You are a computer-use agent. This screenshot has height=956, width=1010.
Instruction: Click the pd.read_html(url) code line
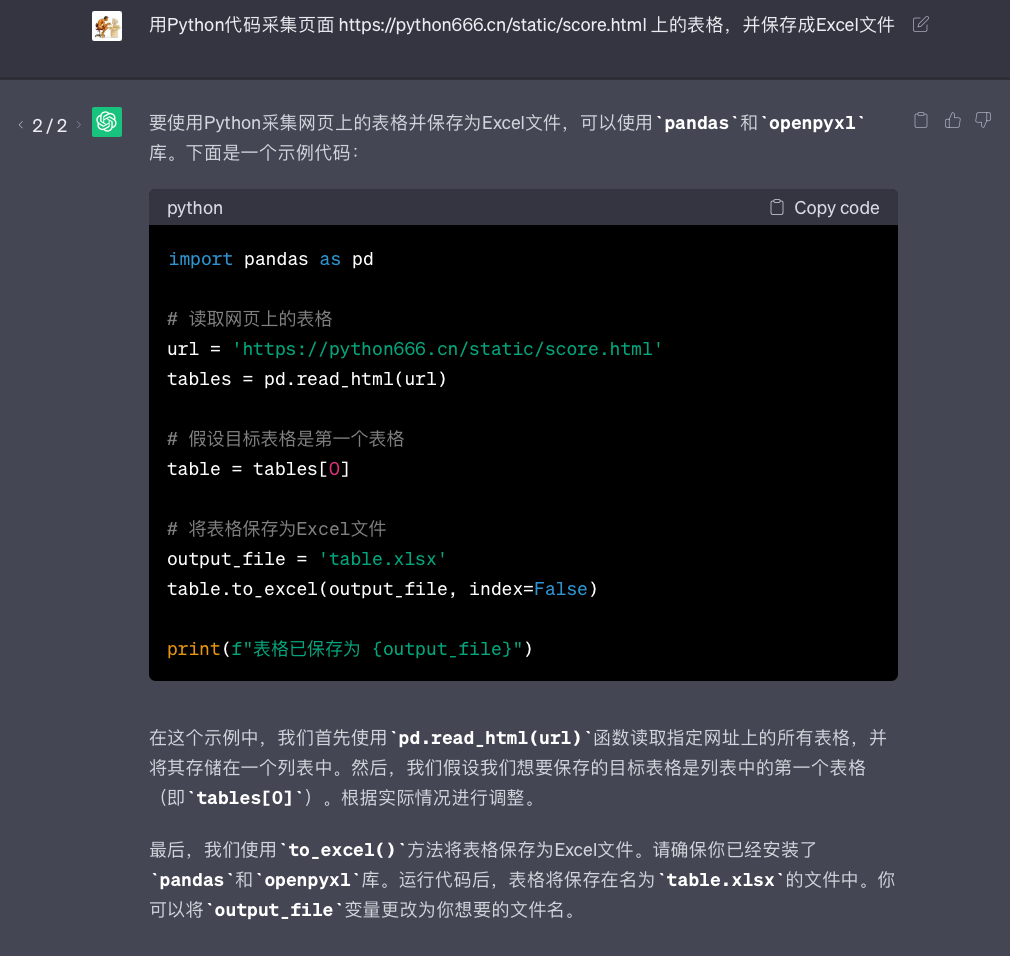click(307, 379)
